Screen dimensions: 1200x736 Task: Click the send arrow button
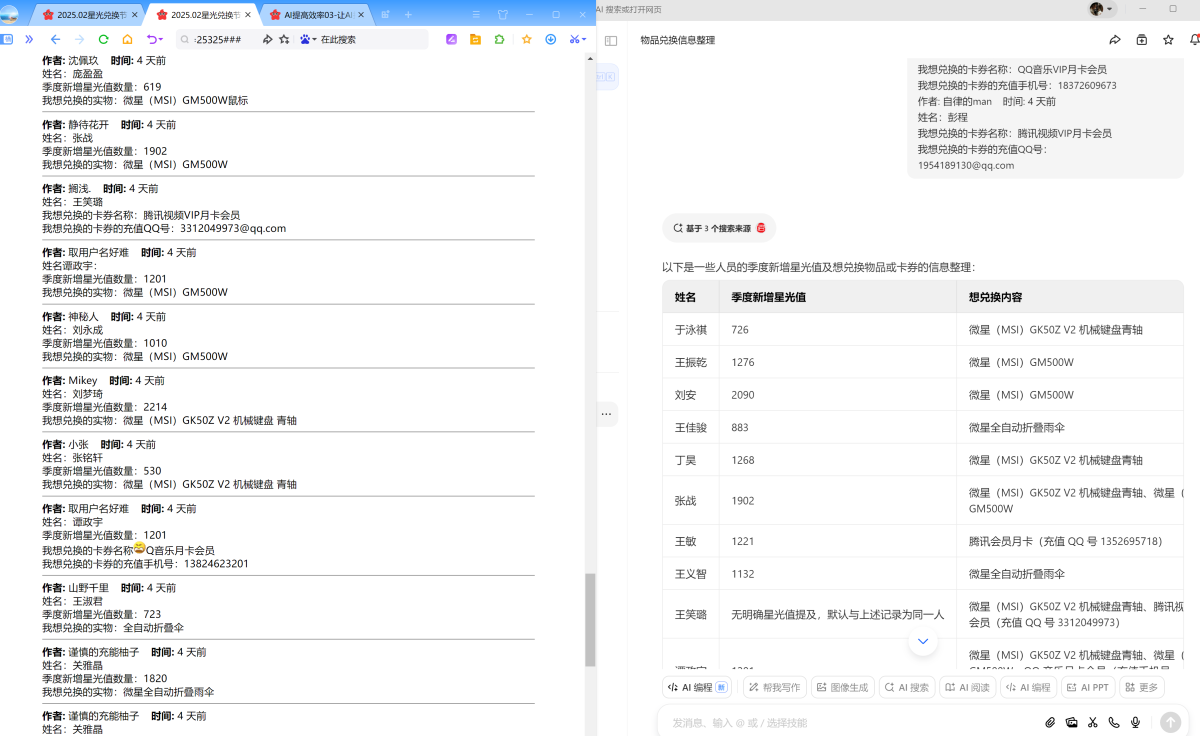coord(1170,722)
